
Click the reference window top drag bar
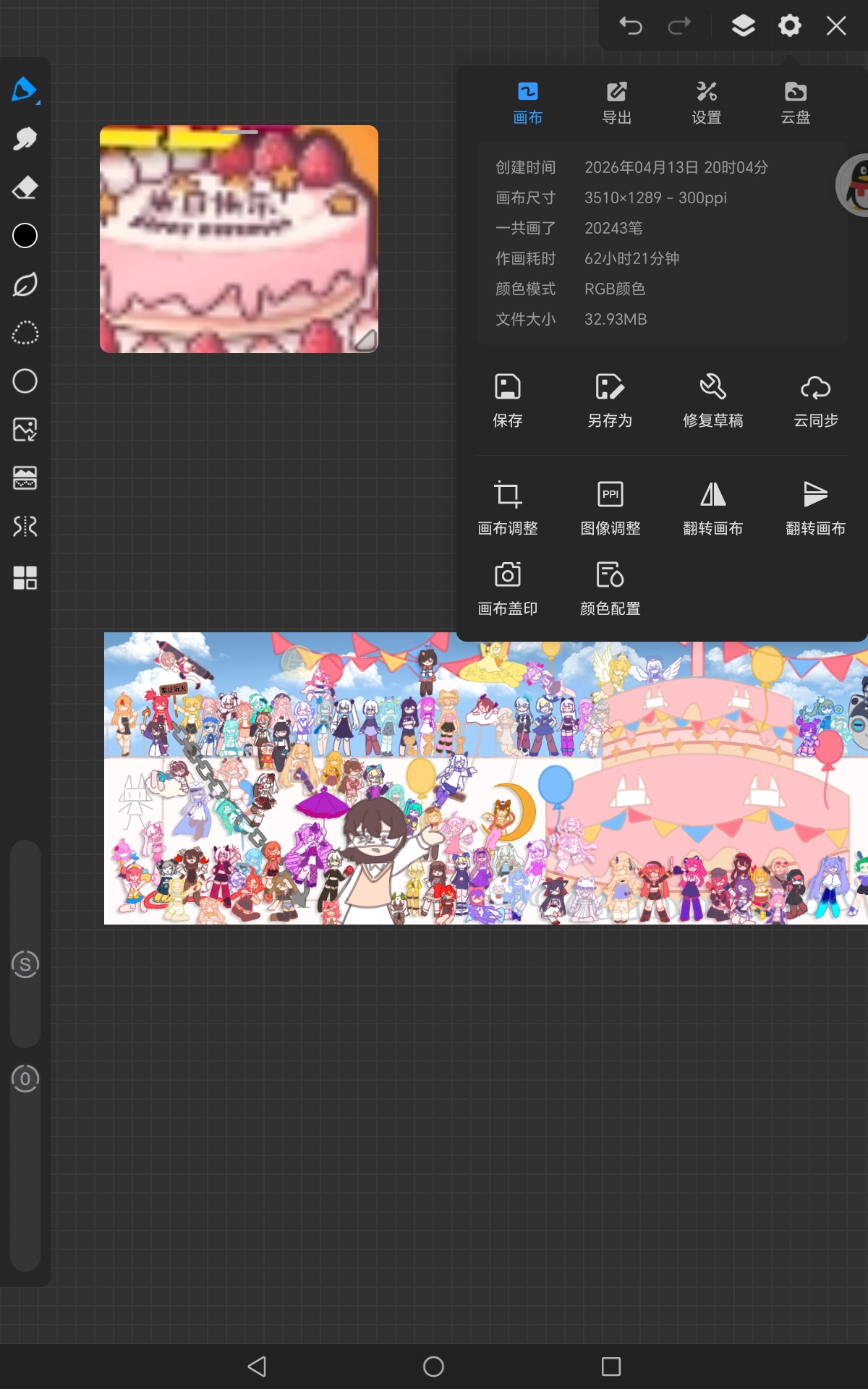click(239, 132)
